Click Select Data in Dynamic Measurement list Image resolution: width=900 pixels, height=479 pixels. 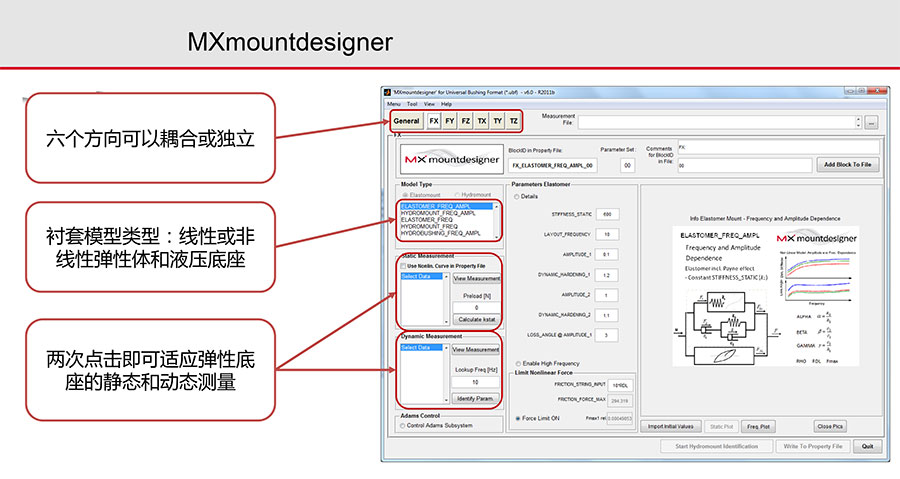pyautogui.click(x=422, y=348)
